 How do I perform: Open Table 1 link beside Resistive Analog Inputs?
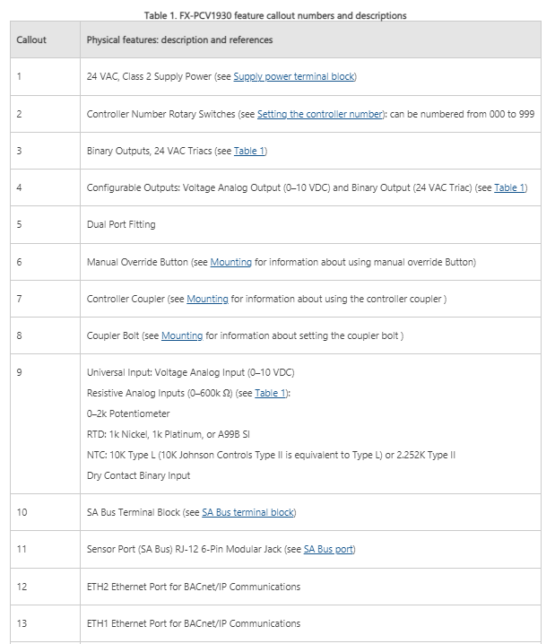tap(270, 393)
